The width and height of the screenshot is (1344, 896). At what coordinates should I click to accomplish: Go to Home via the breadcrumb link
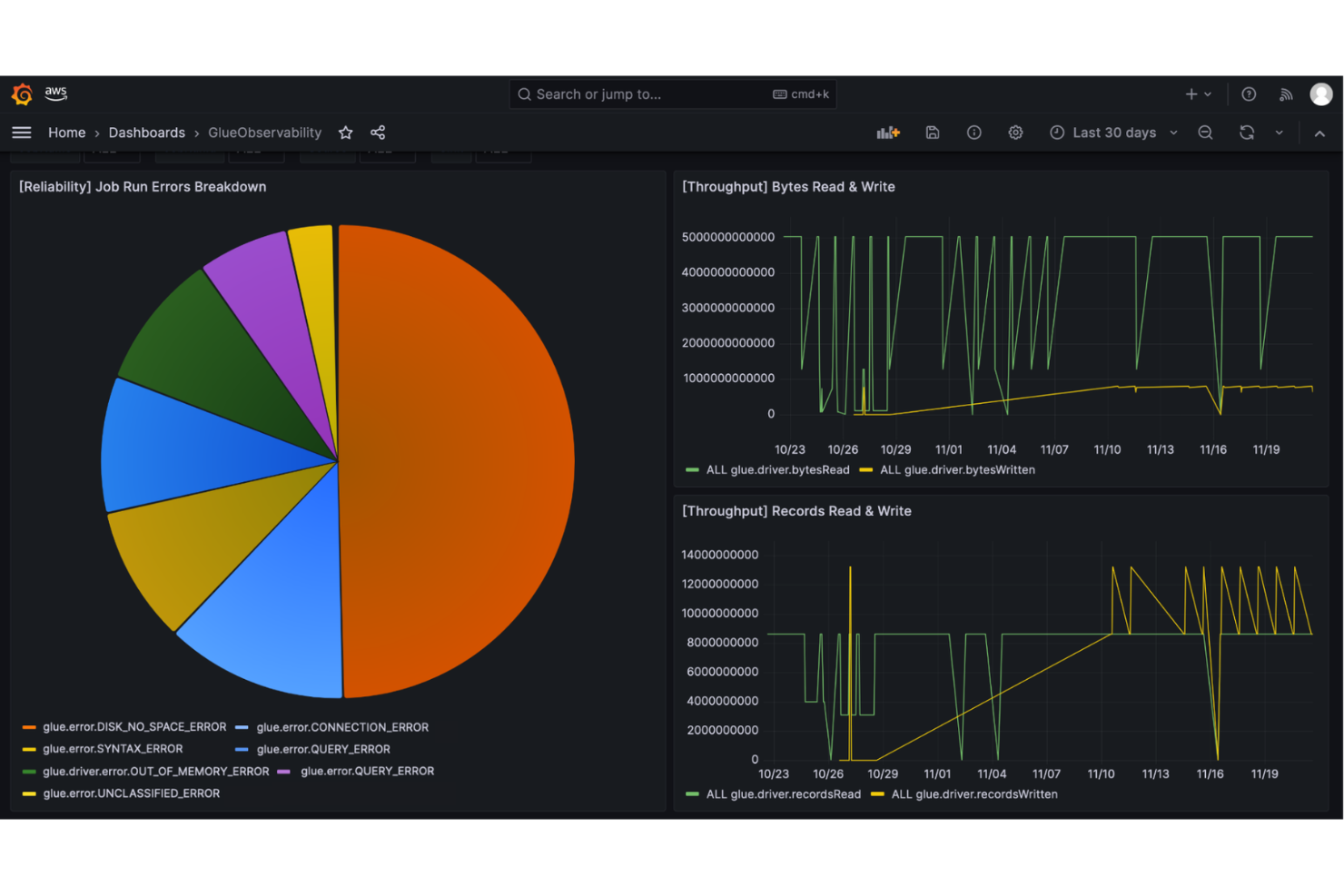[x=66, y=132]
